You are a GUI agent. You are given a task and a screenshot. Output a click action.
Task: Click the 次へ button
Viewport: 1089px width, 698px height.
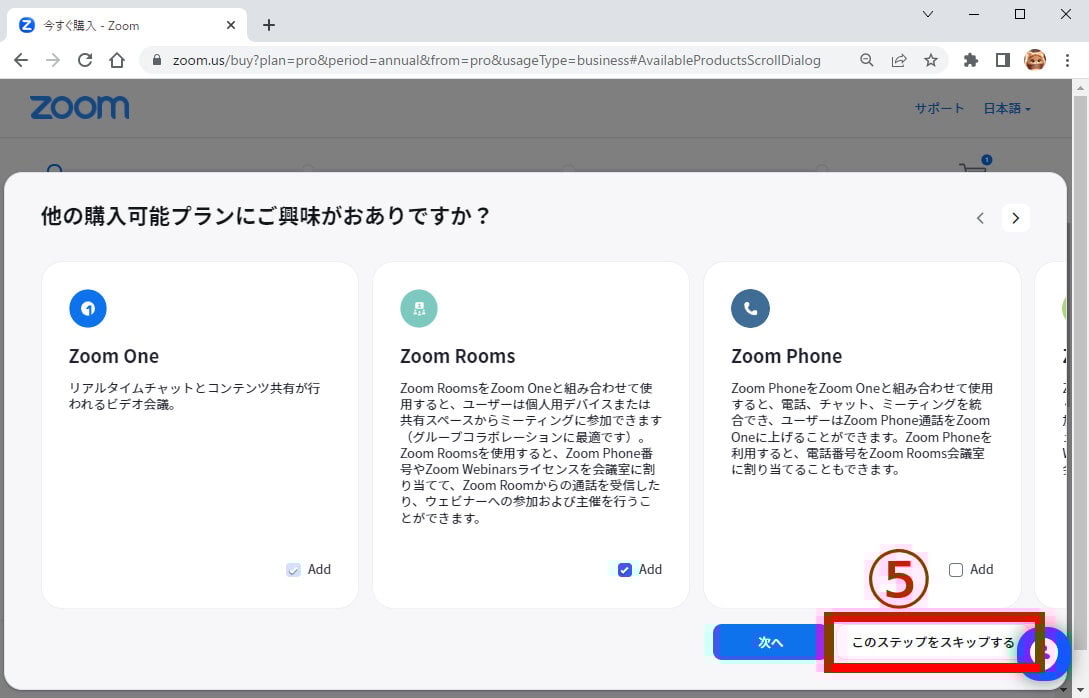coord(770,642)
